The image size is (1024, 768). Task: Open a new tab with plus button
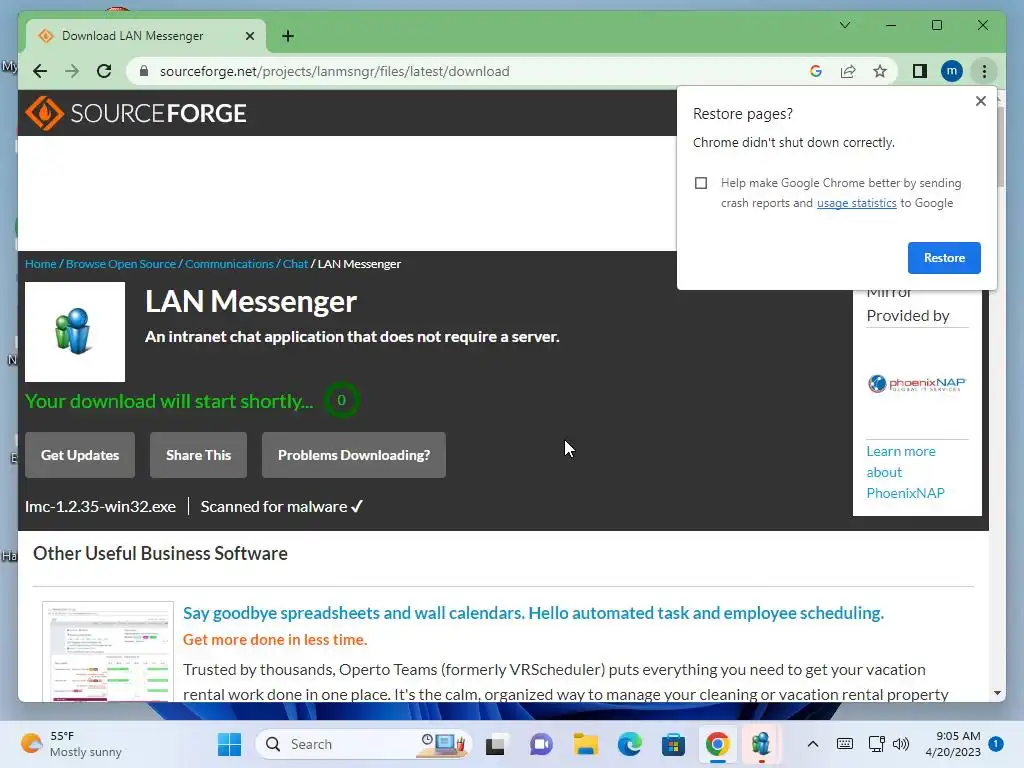point(288,36)
